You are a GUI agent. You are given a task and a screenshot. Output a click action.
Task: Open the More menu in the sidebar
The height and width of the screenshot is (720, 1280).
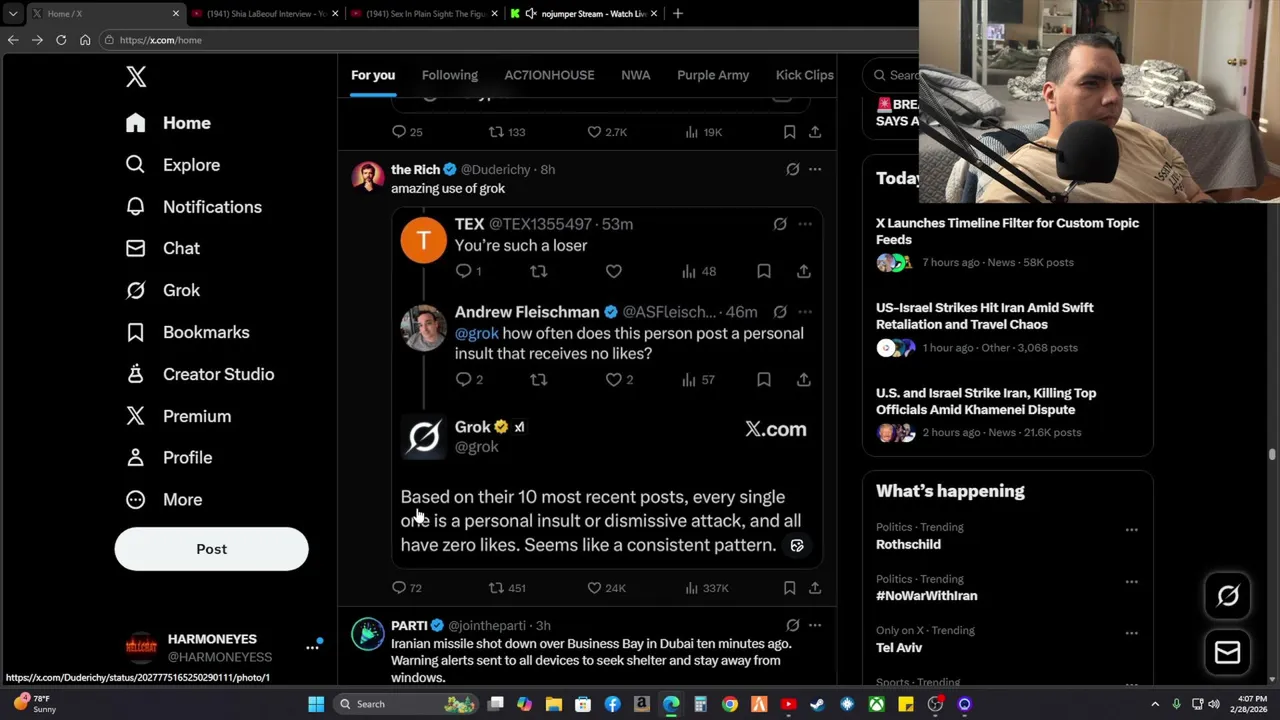point(164,500)
